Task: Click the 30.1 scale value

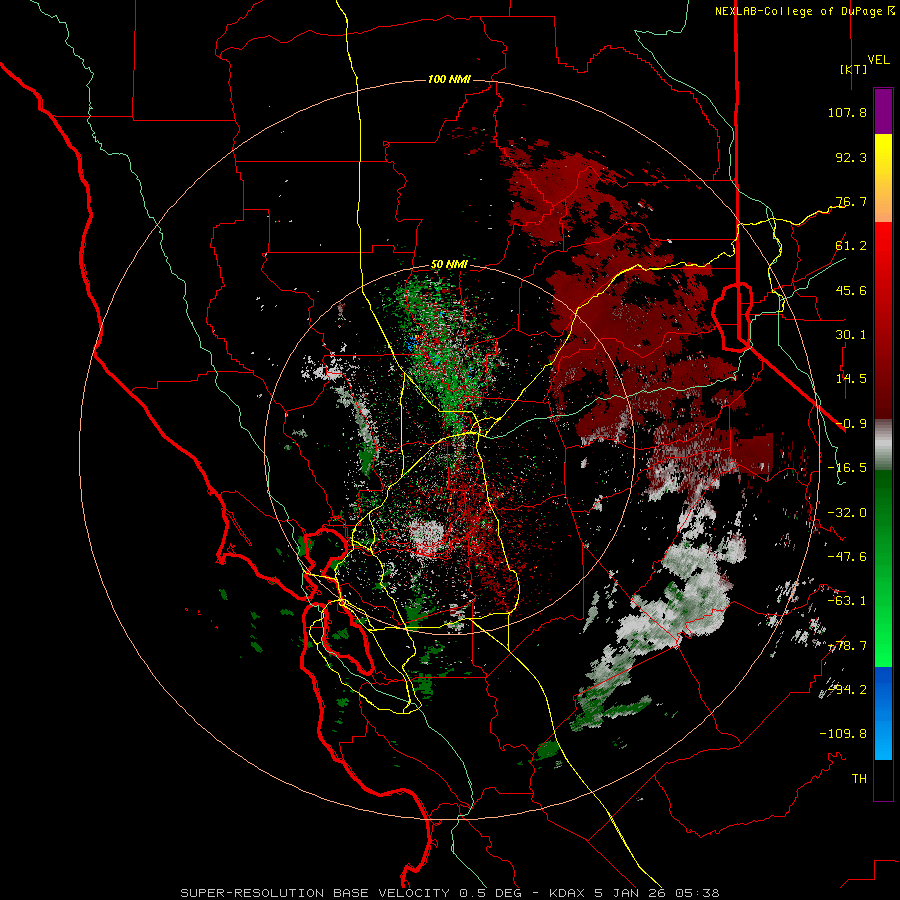Action: pyautogui.click(x=851, y=335)
